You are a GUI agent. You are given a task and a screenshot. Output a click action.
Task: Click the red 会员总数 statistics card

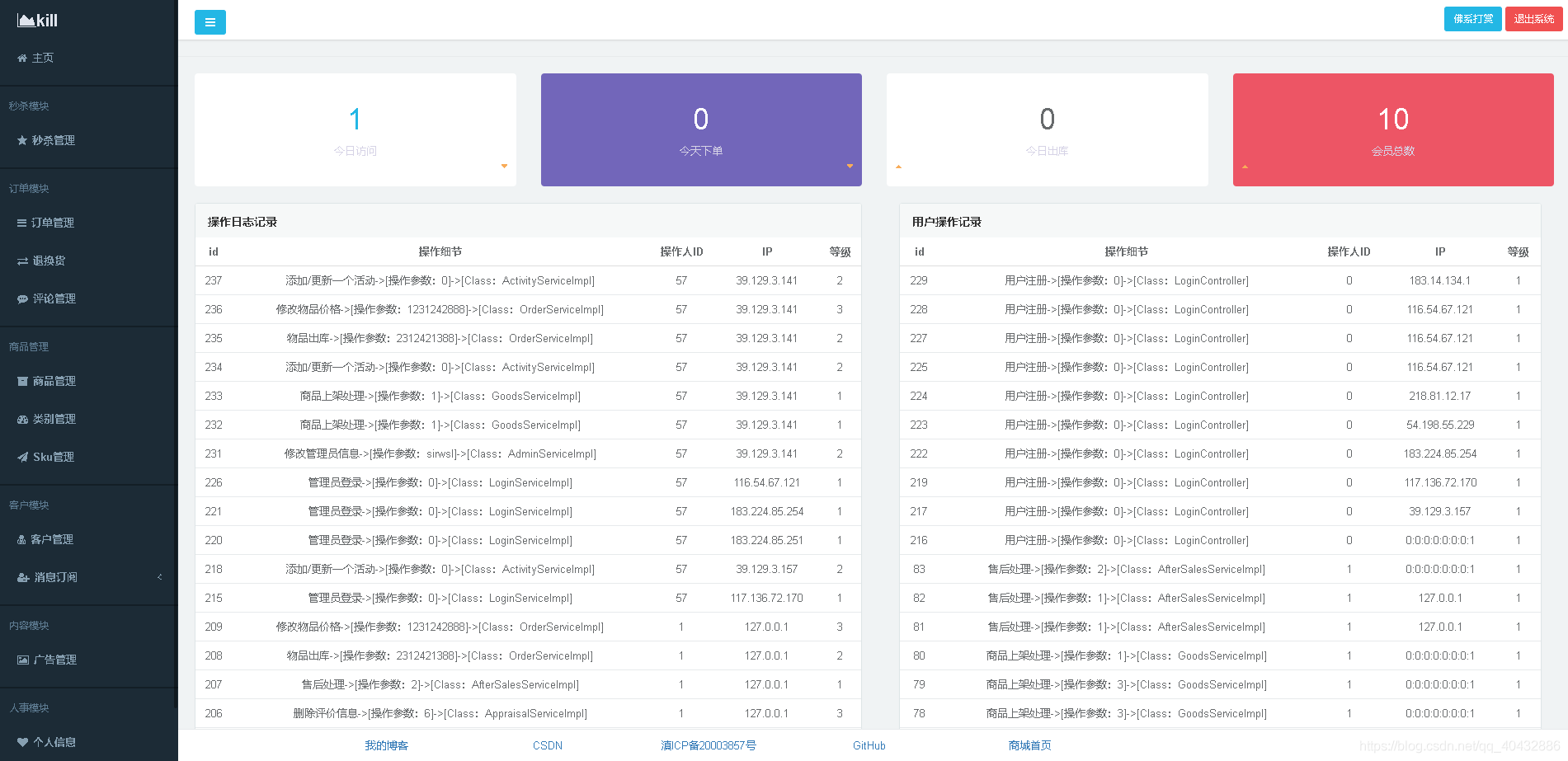coord(1392,129)
